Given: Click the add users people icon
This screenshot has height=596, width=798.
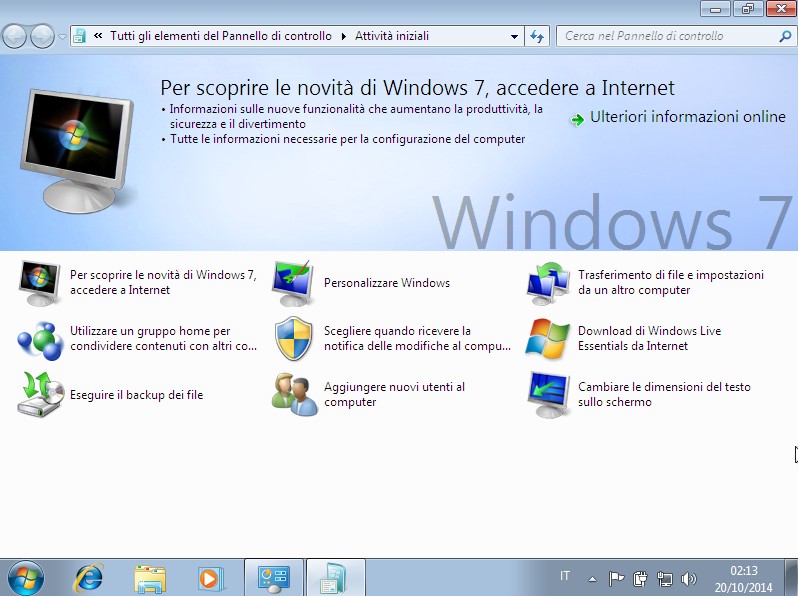Looking at the screenshot, I should 294,394.
